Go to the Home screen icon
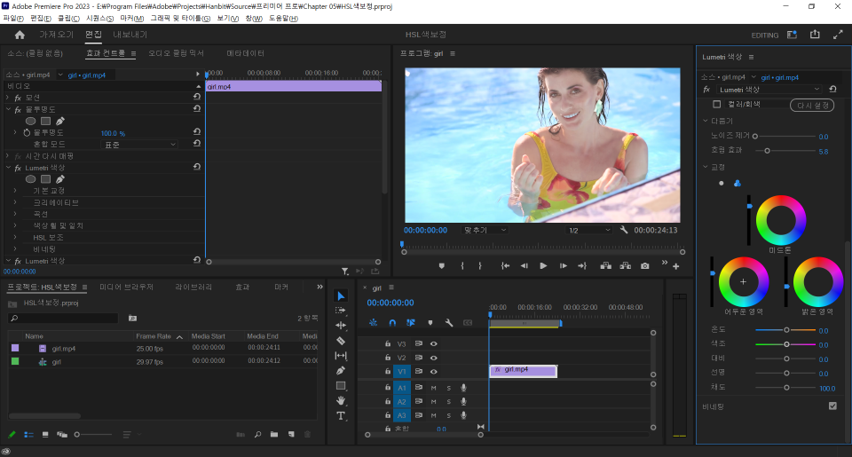 [x=20, y=35]
